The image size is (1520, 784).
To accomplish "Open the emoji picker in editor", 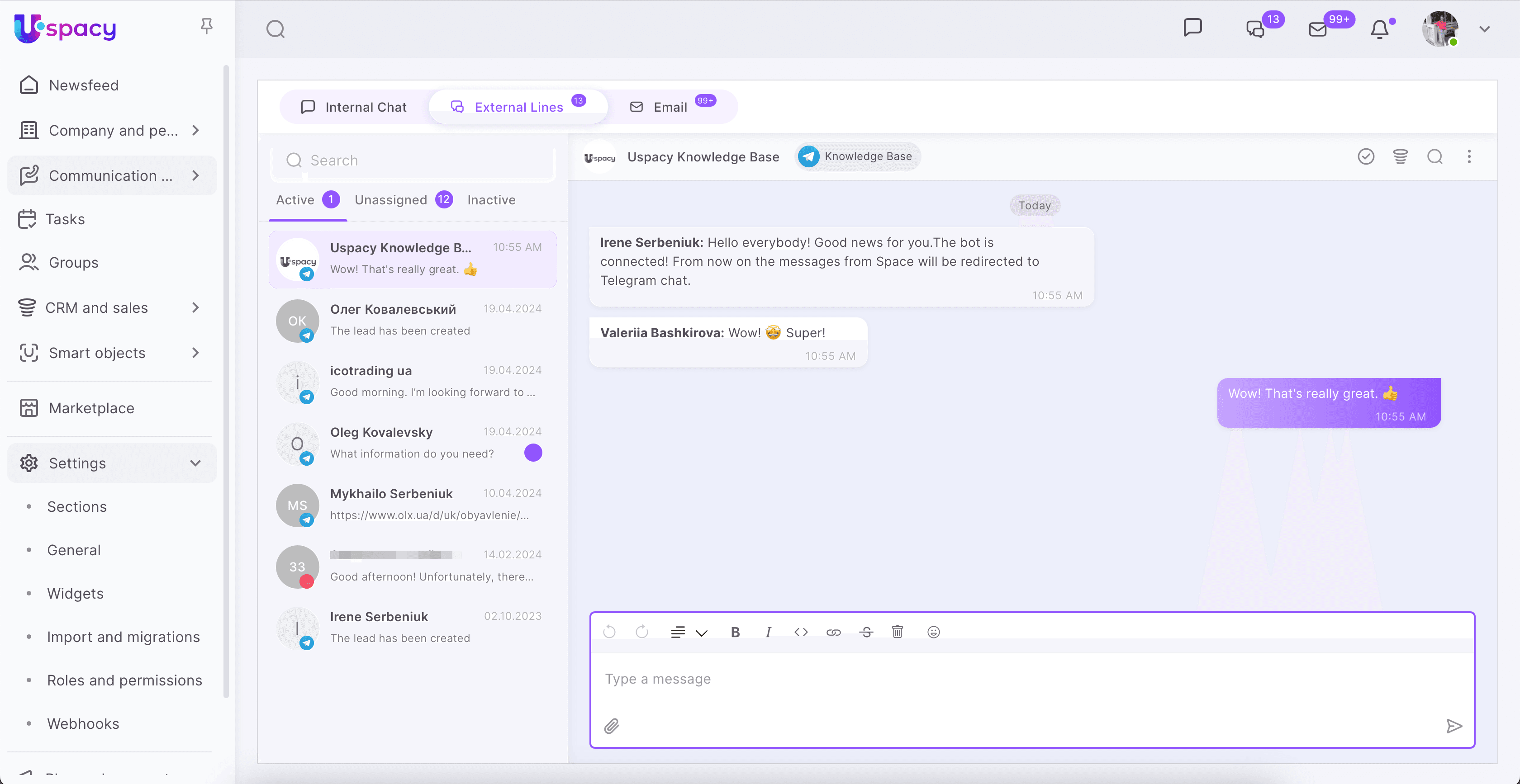I will tap(933, 632).
